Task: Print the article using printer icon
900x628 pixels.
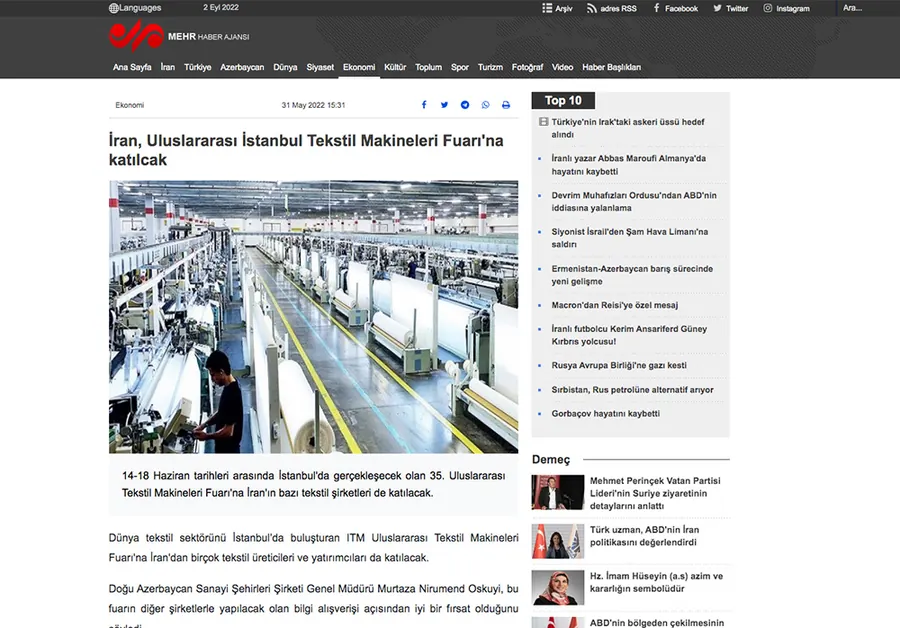Action: [x=506, y=105]
